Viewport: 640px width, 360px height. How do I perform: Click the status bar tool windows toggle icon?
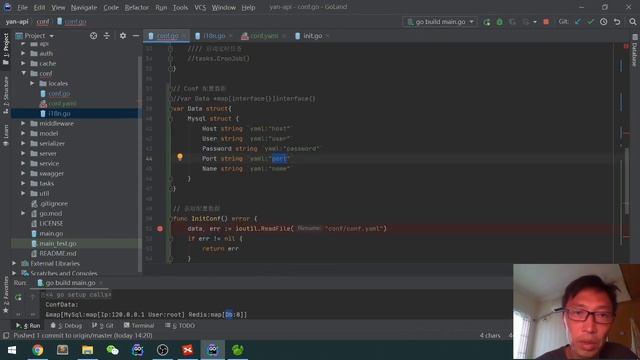[6, 336]
